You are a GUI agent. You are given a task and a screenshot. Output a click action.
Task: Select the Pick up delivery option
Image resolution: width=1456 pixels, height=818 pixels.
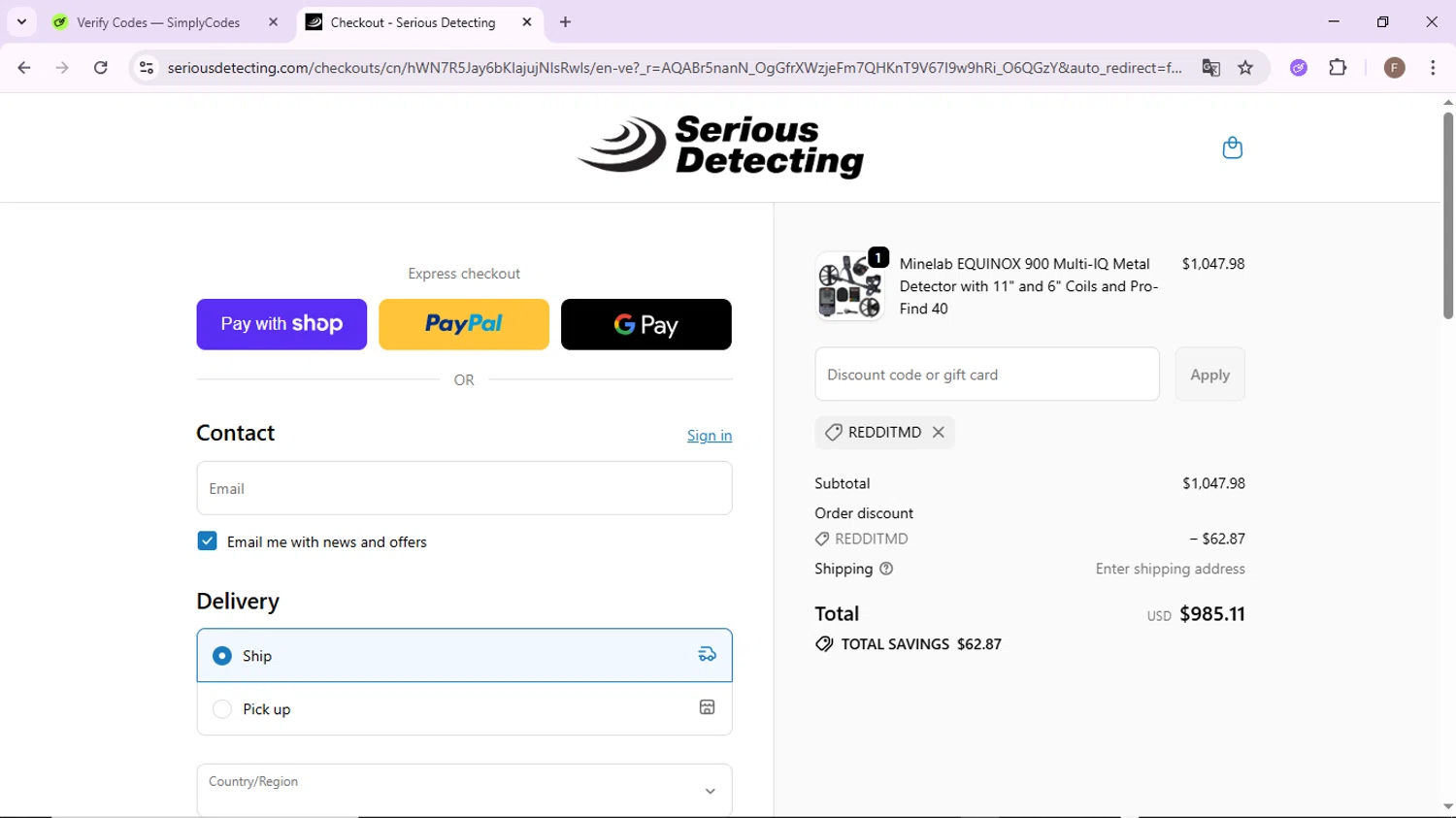[x=464, y=709]
